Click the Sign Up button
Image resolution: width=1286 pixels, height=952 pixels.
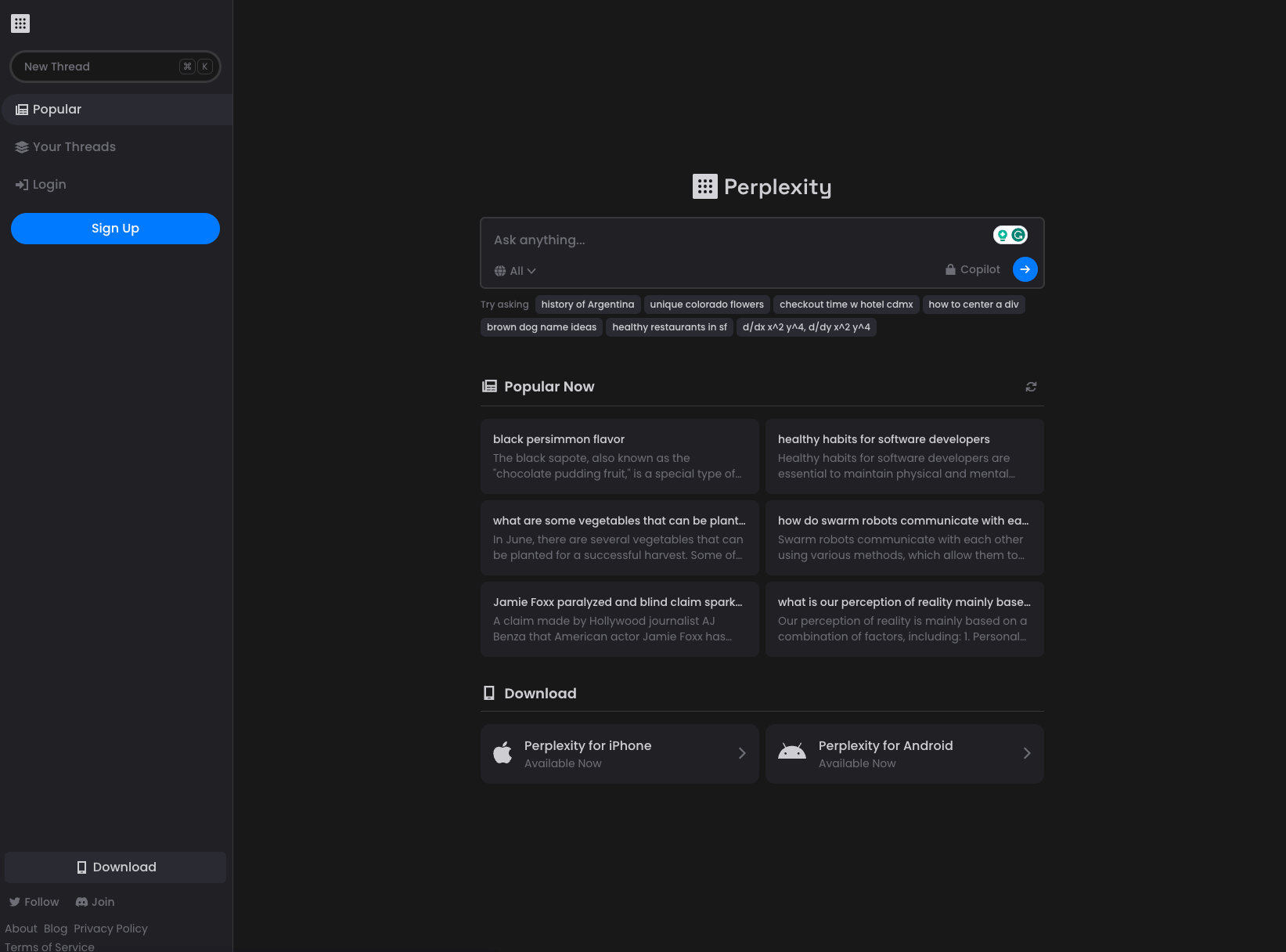[115, 229]
